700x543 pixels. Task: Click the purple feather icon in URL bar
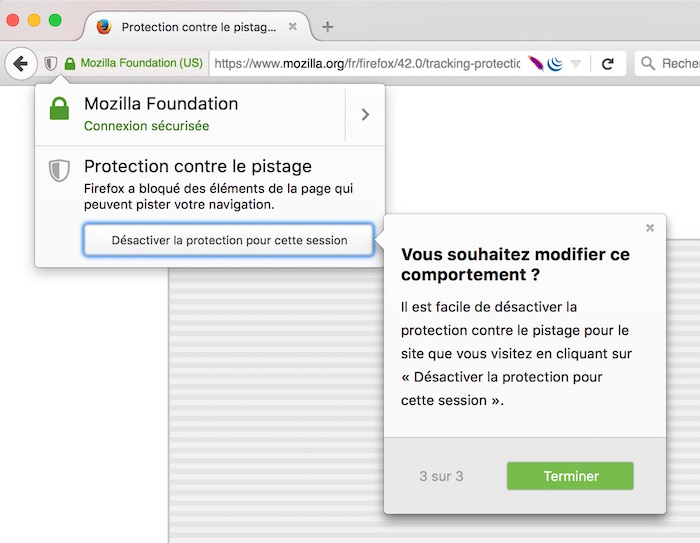(536, 64)
